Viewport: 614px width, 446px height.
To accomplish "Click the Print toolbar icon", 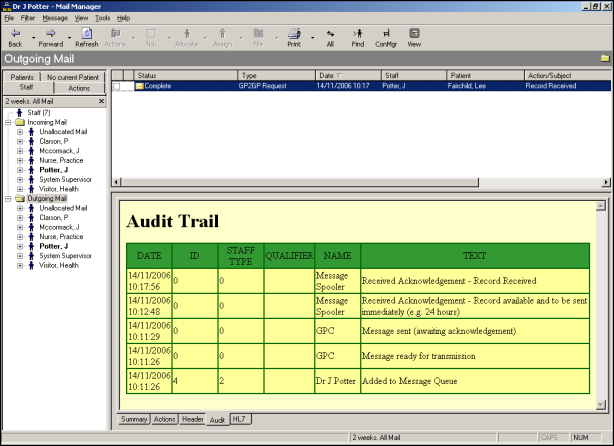I will [293, 34].
